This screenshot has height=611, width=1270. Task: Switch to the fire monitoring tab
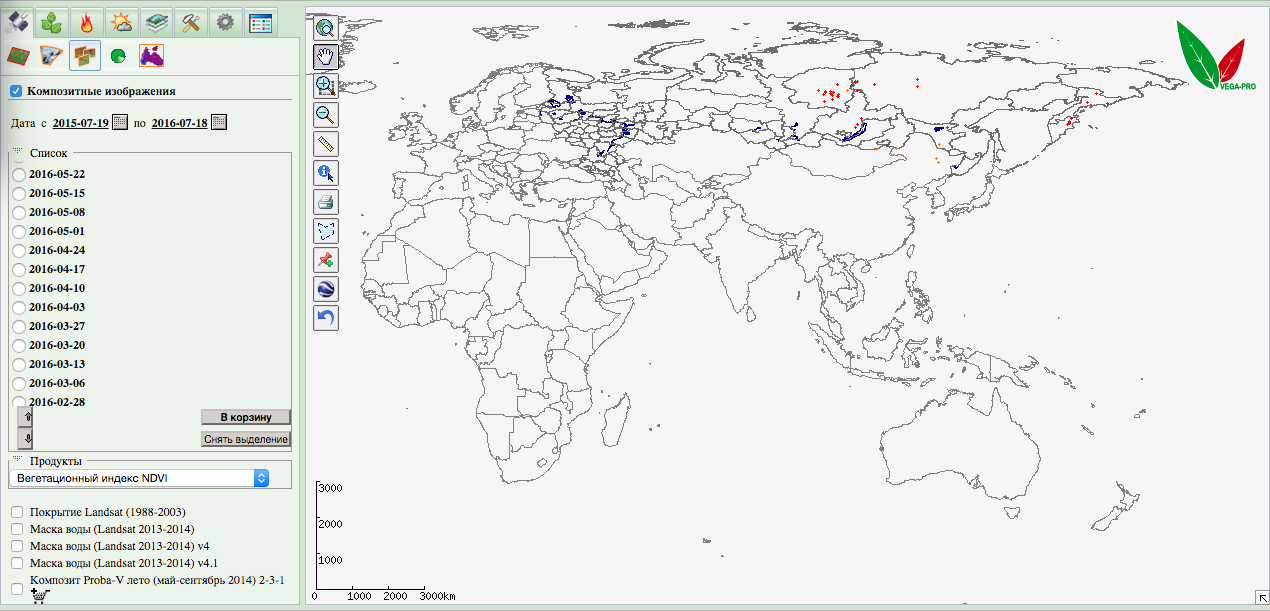87,21
